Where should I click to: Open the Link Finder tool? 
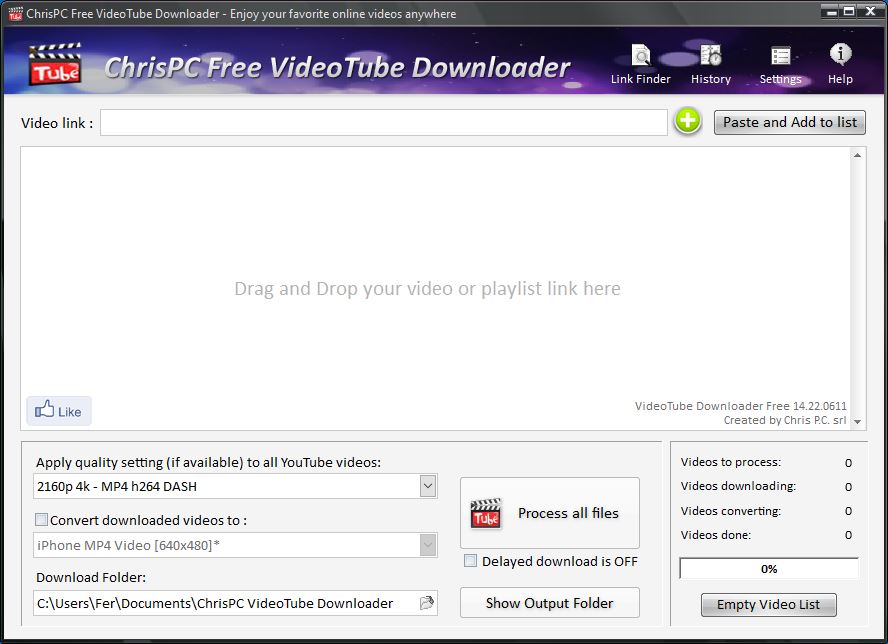click(x=641, y=65)
